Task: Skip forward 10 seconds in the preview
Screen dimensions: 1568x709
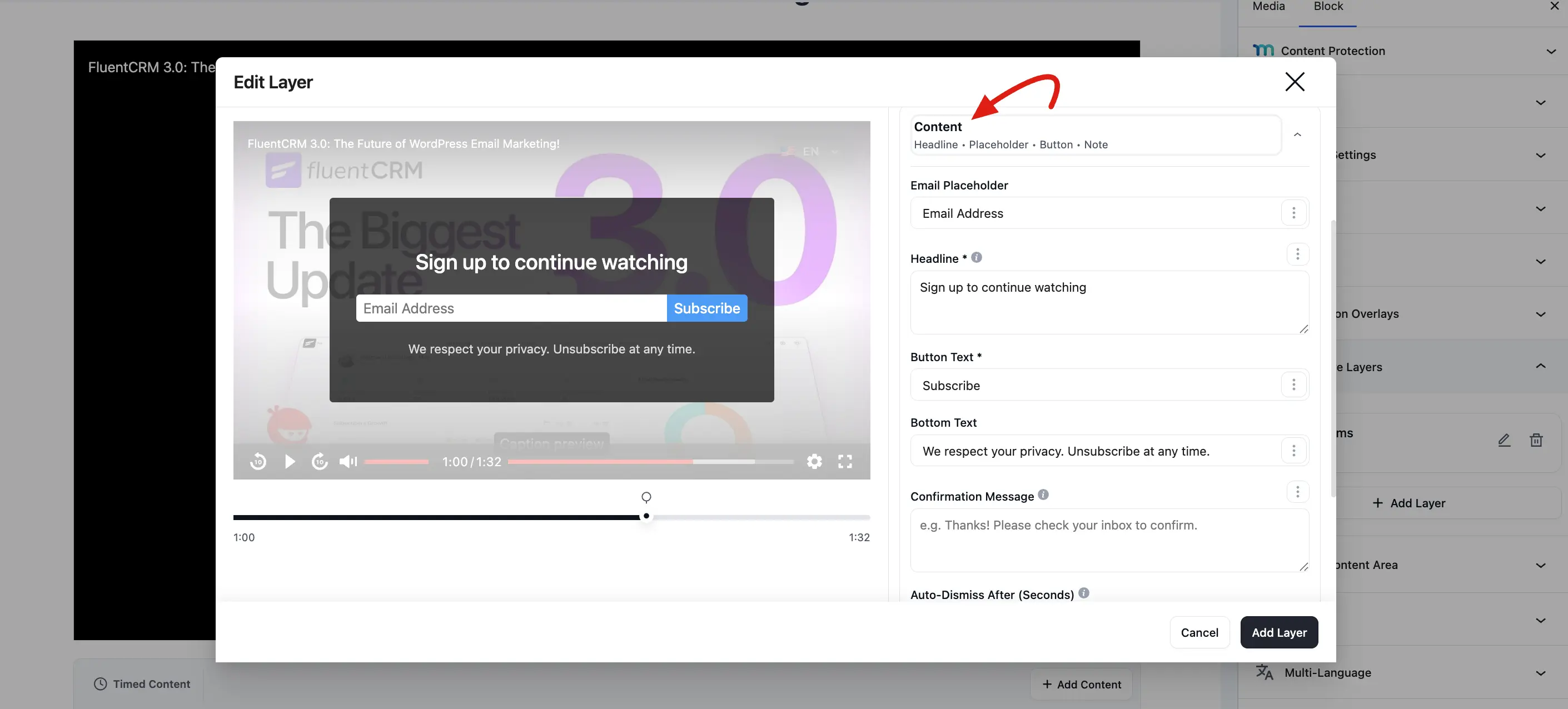Action: [320, 462]
